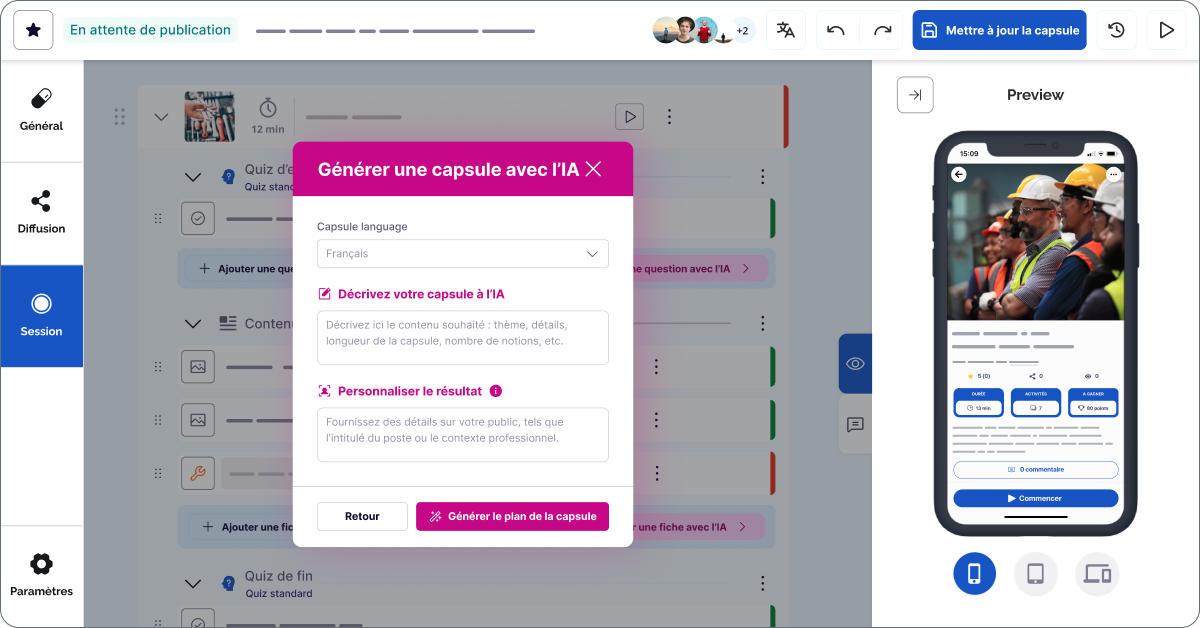Close the 'Générer une capsule avec l'IA' dialog
The height and width of the screenshot is (628, 1200).
point(593,169)
